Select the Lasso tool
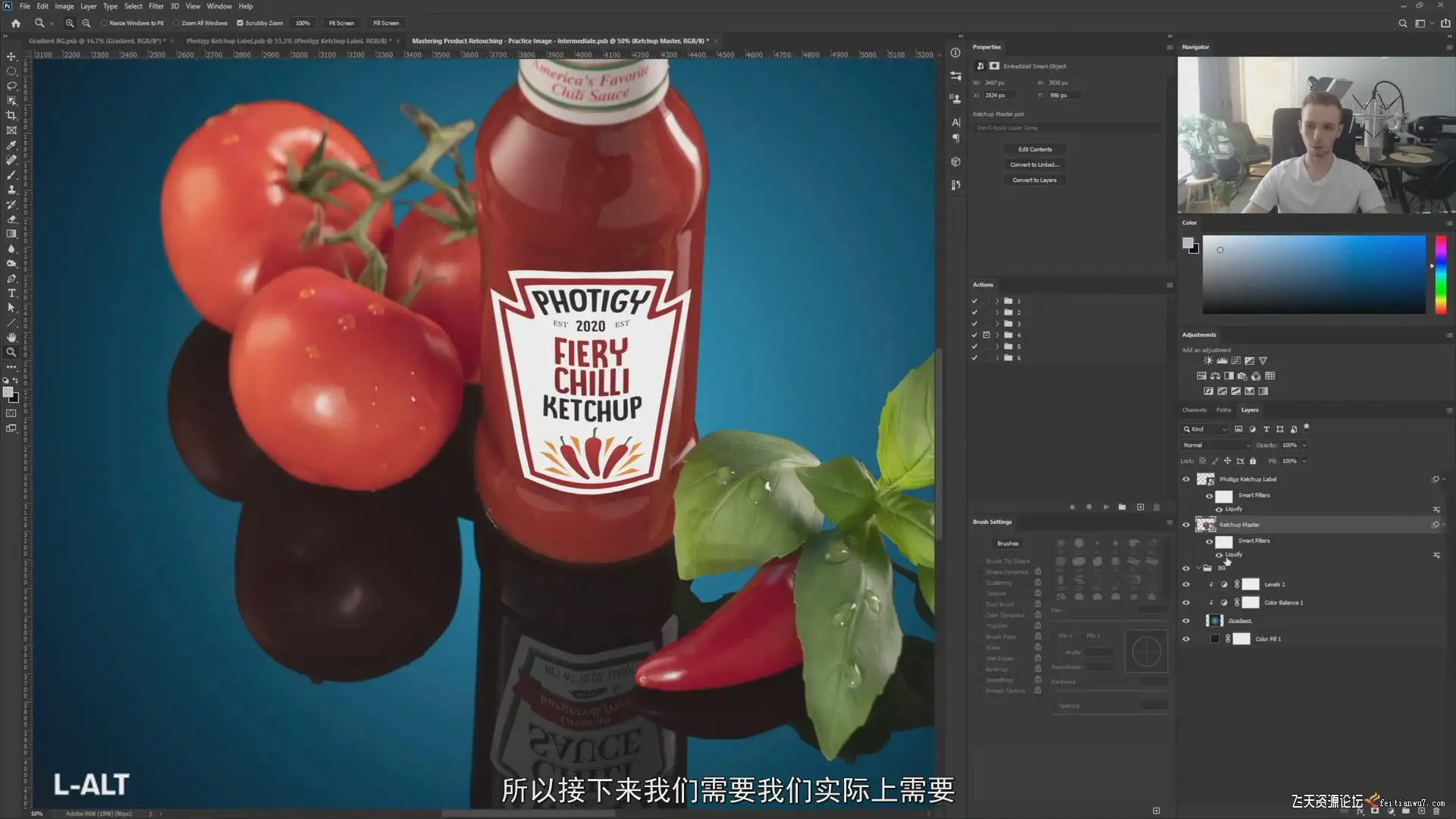The image size is (1456, 819). tap(11, 86)
